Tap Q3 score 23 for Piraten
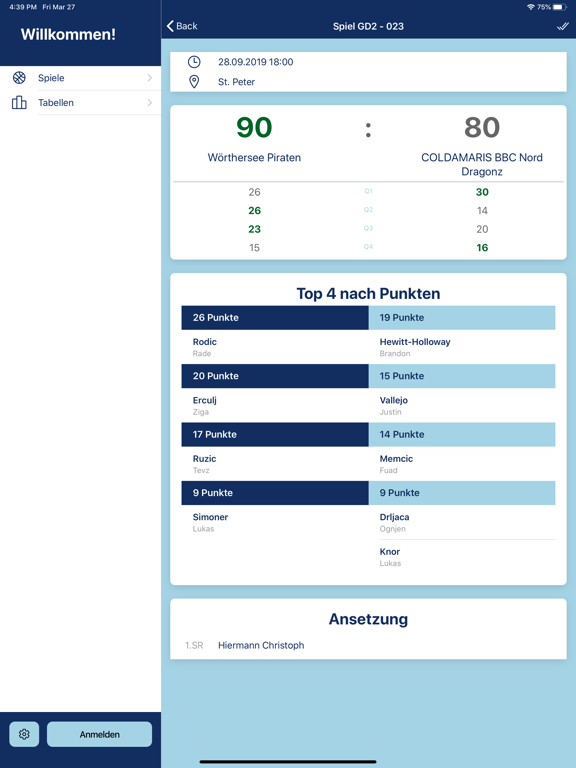This screenshot has width=576, height=768. point(254,229)
